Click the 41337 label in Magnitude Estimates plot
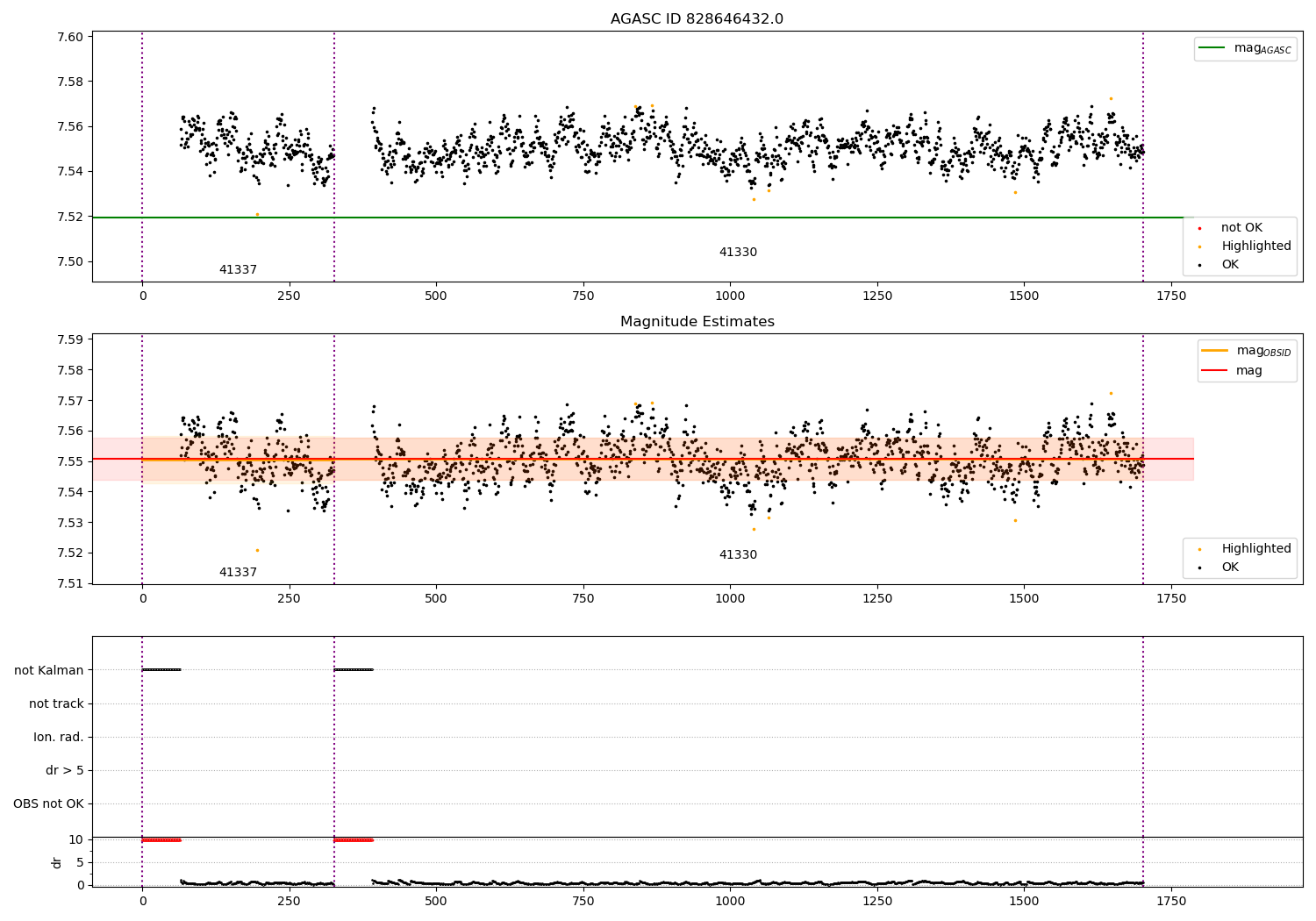Screen dimensions: 1316x921 [238, 573]
